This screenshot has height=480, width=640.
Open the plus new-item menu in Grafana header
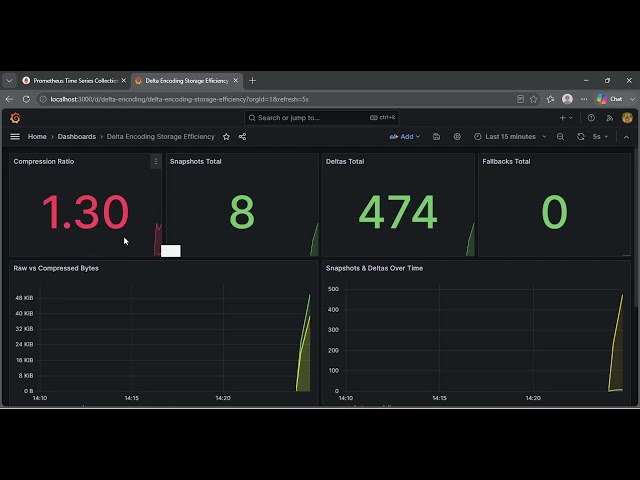(566, 118)
